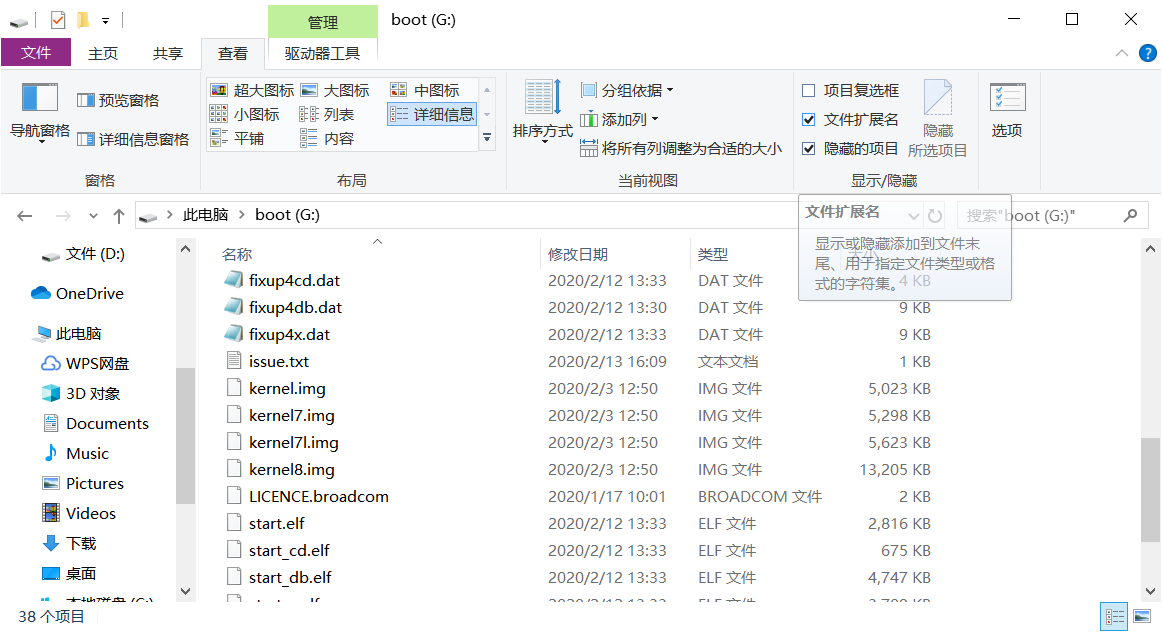Select WPS网盘 in navigation pane
This screenshot has width=1162, height=632.
(x=85, y=364)
